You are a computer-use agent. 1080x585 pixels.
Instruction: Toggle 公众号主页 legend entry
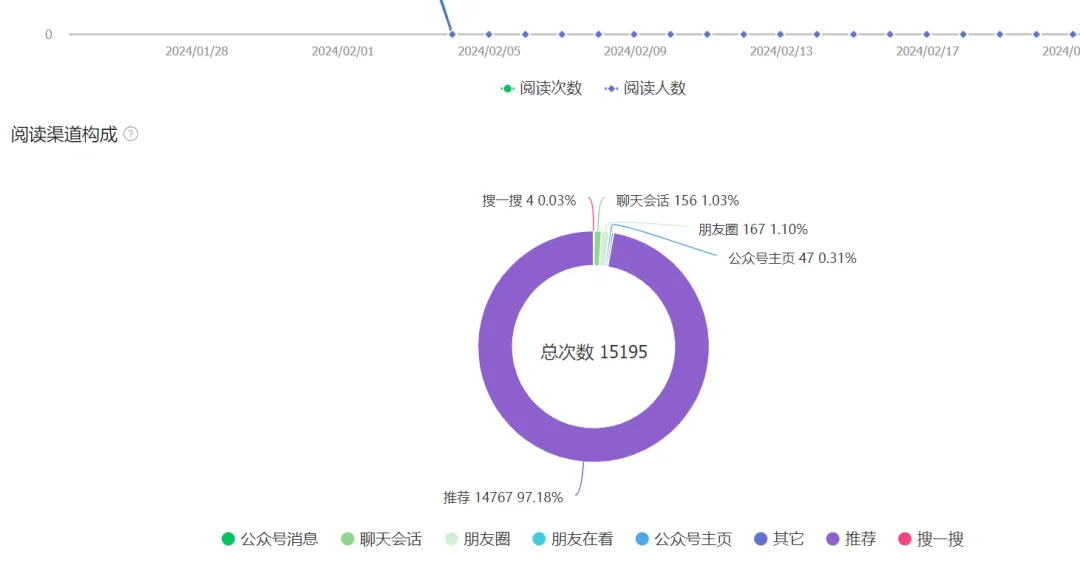pos(684,539)
